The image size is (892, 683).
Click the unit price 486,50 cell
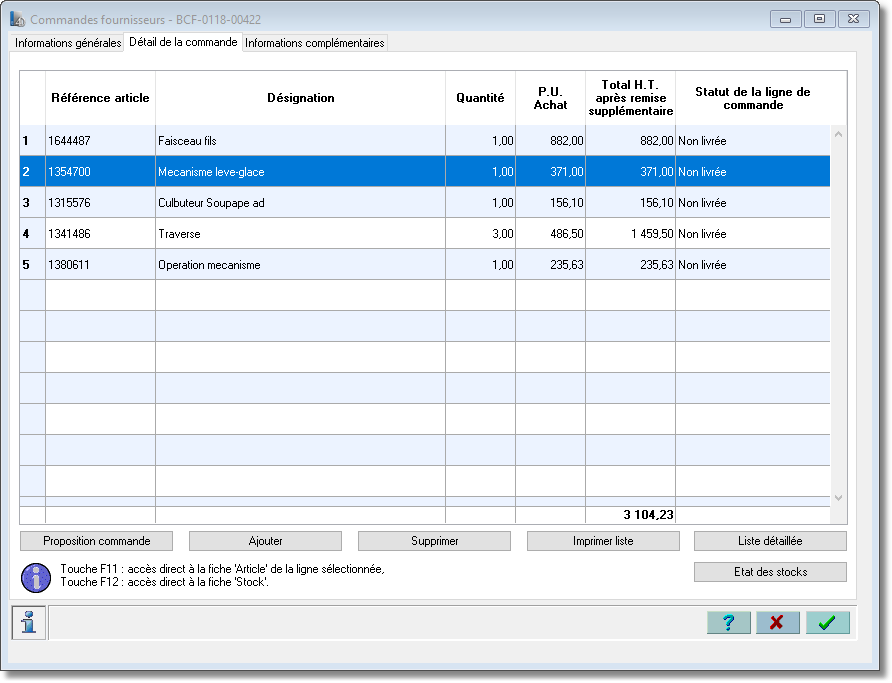[550, 234]
